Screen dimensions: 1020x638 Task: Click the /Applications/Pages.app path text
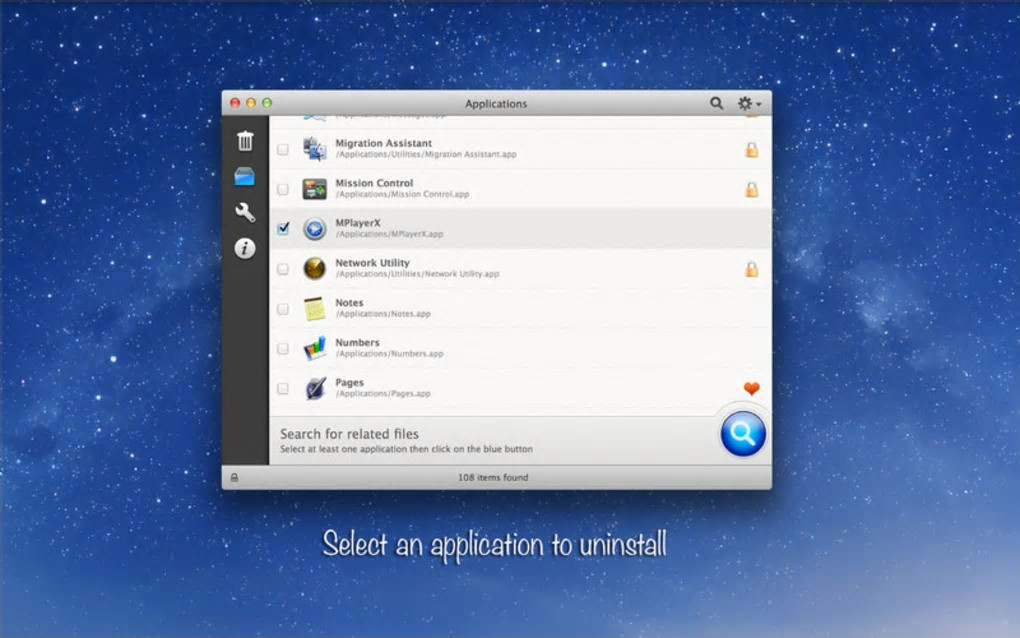(x=383, y=393)
